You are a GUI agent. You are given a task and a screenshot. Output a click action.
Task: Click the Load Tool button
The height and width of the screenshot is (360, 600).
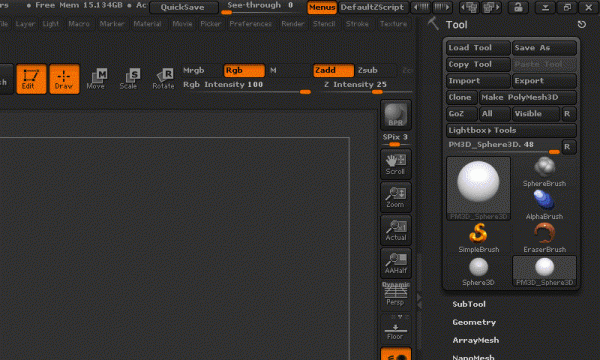click(478, 48)
